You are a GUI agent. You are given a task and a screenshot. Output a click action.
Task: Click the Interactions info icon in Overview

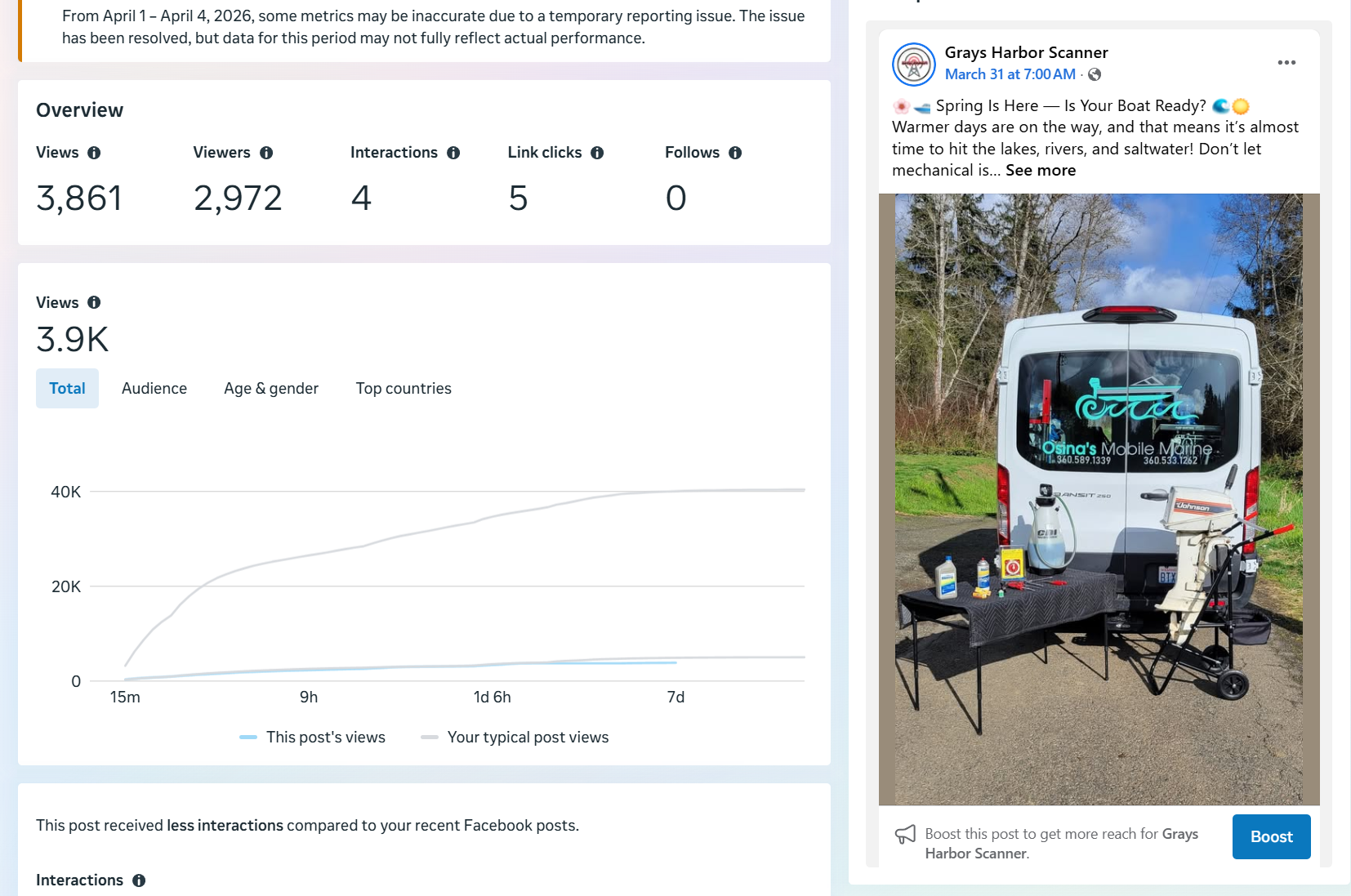point(453,153)
